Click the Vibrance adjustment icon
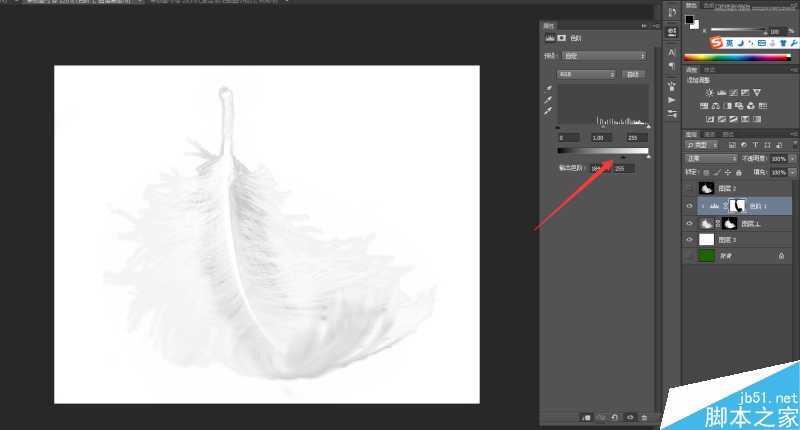Image resolution: width=800 pixels, height=430 pixels. click(758, 92)
